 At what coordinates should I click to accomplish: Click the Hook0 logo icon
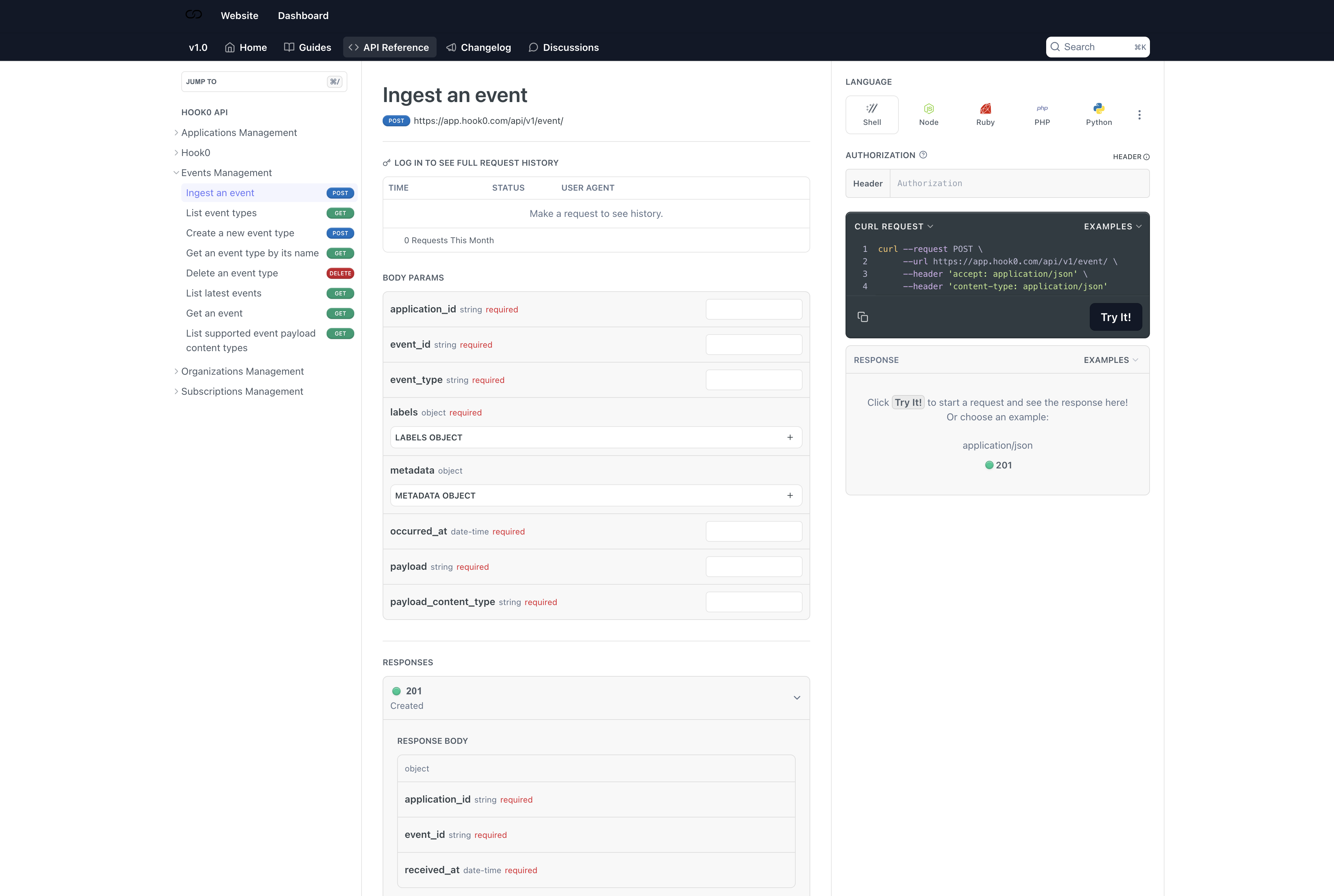pos(194,15)
